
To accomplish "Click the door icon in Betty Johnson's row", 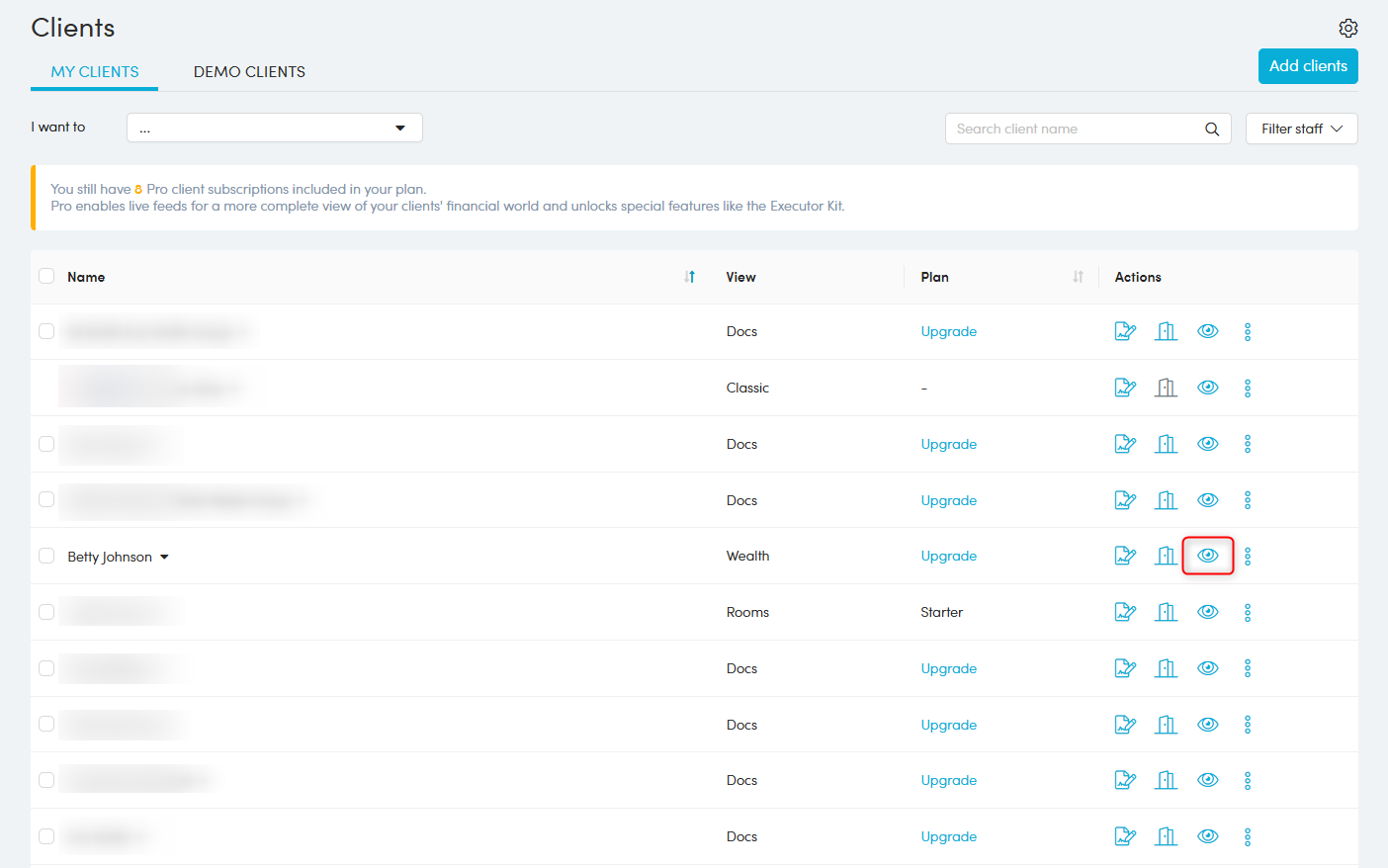I will 1167,556.
